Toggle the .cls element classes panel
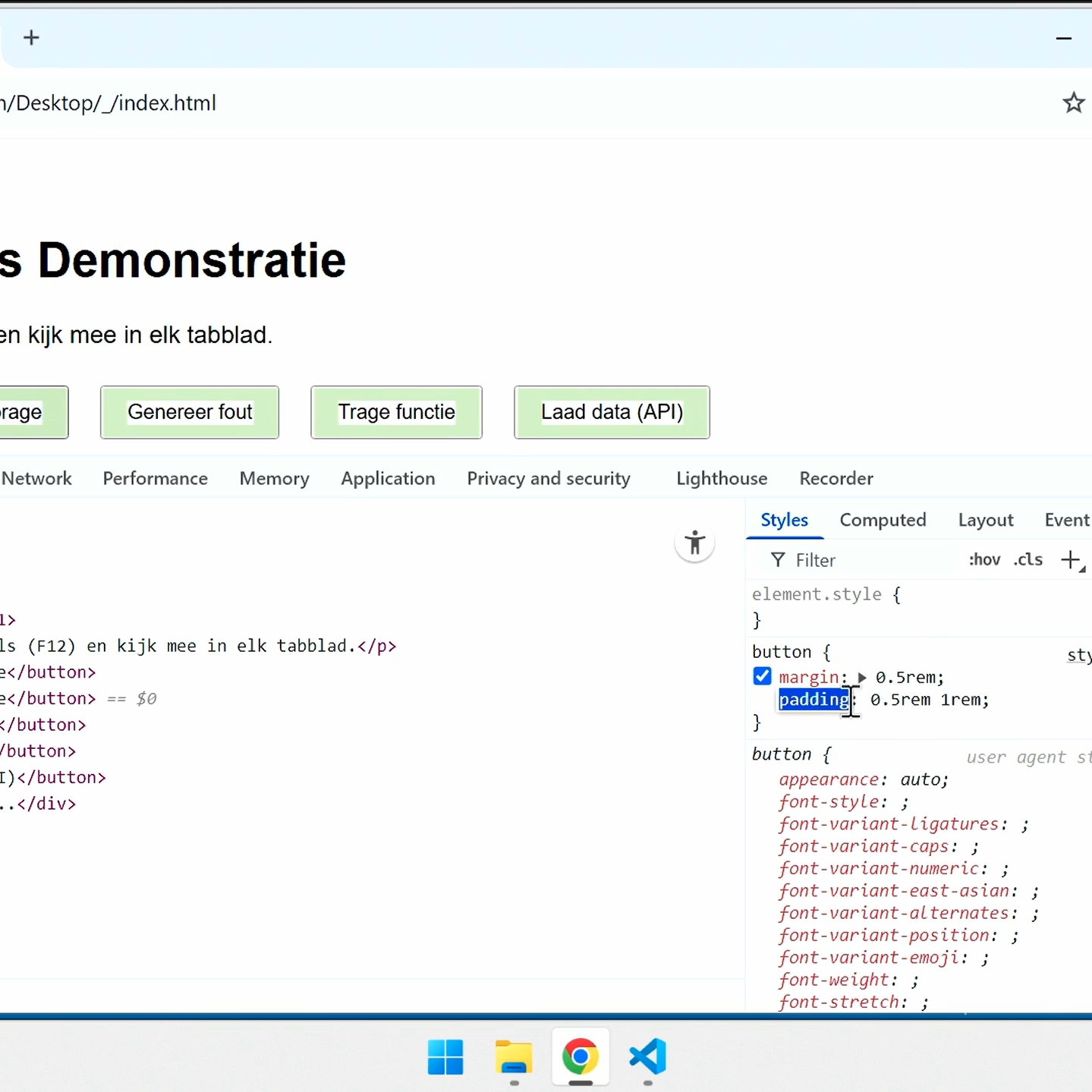 1028,560
